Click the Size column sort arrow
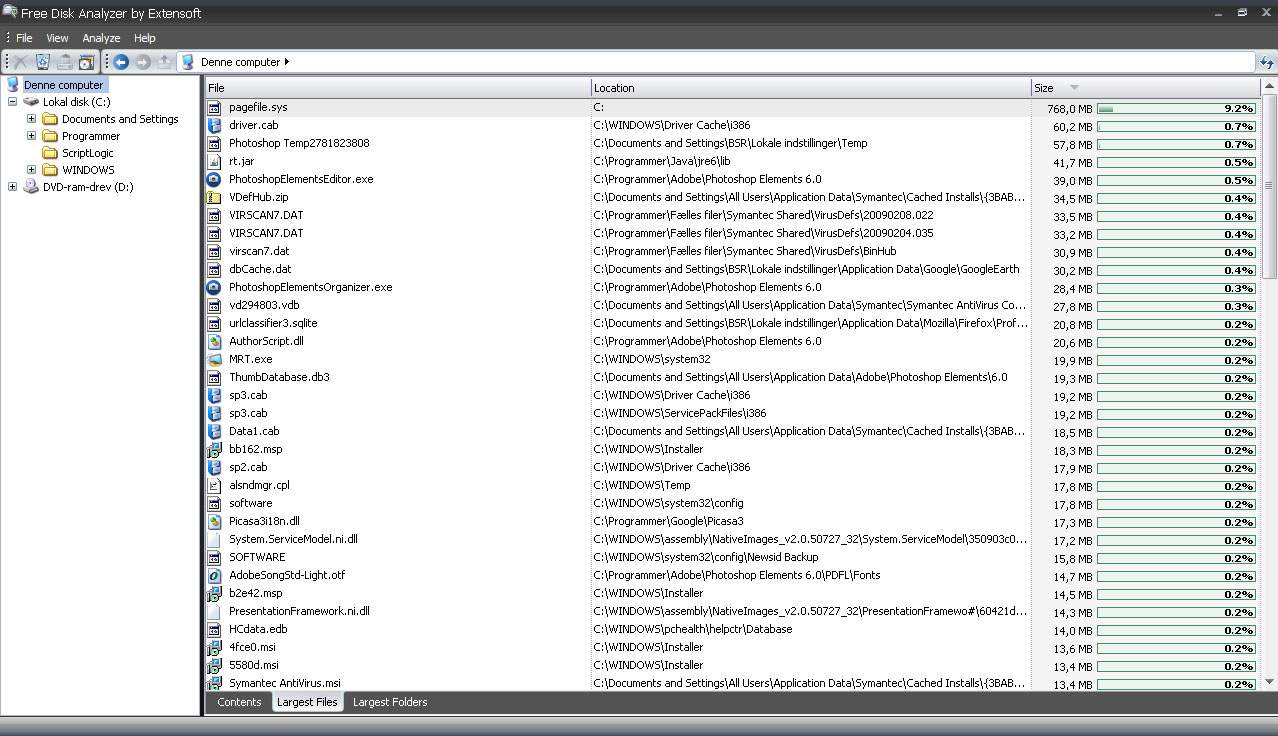Screen dimensions: 1278x736 click(x=1074, y=88)
